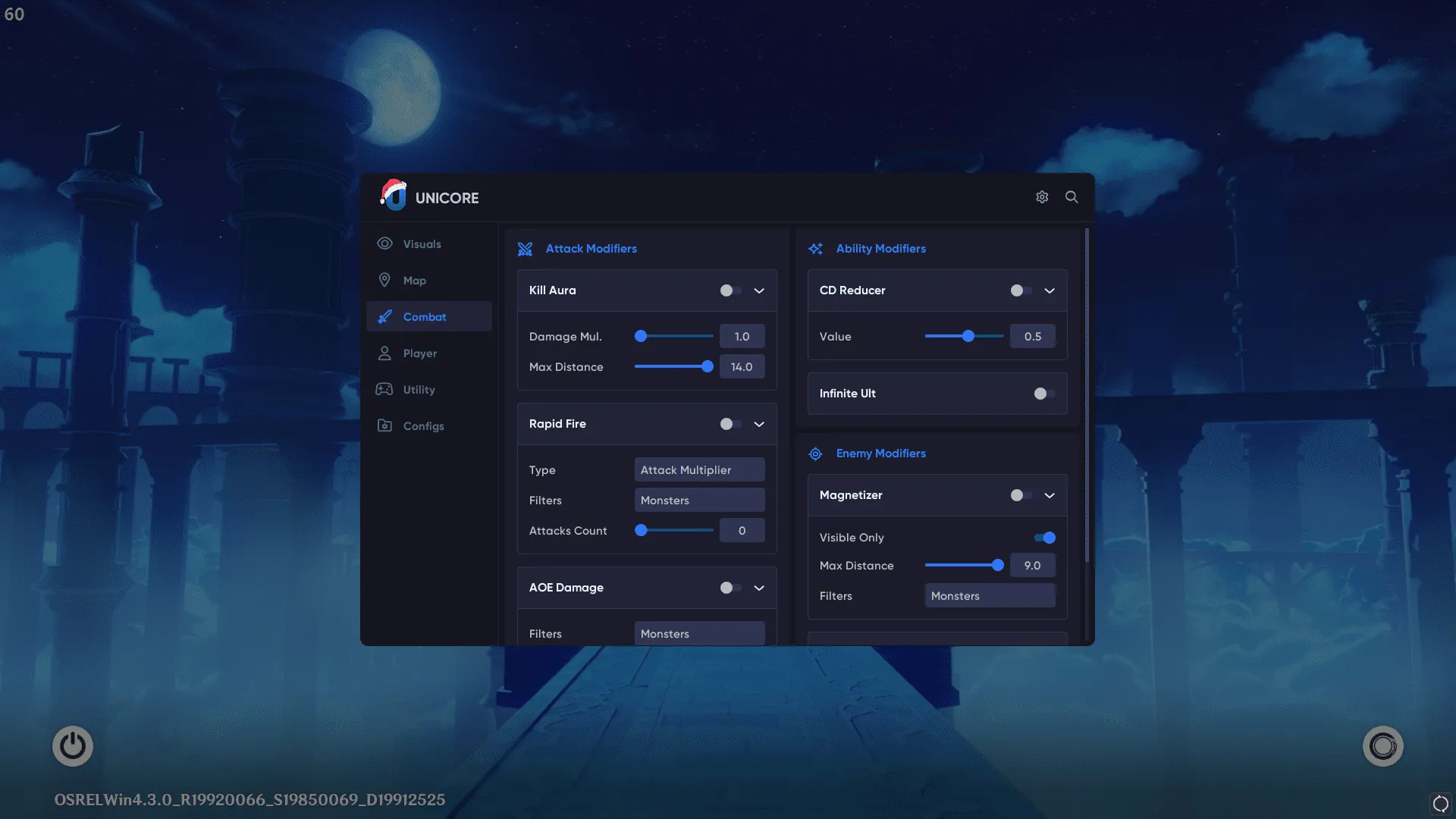Turn on Infinite Ult switch
Screen dimensions: 1456x819
1043,394
